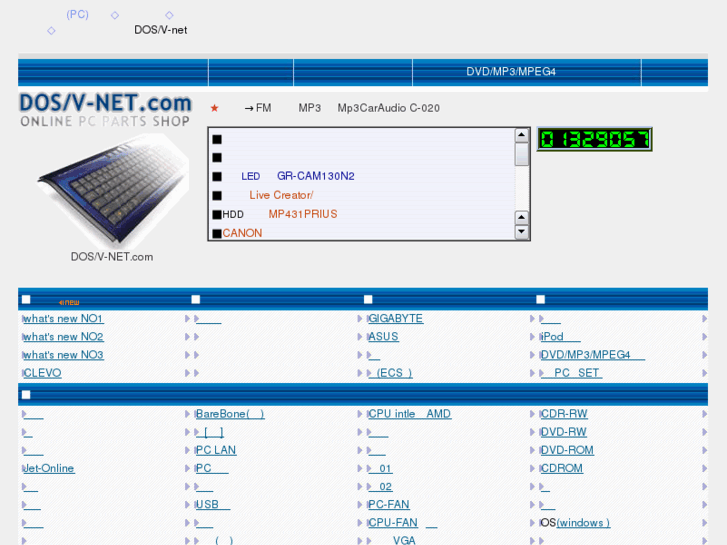Open the iPod category link
The width and height of the screenshot is (727, 545).
click(x=561, y=337)
